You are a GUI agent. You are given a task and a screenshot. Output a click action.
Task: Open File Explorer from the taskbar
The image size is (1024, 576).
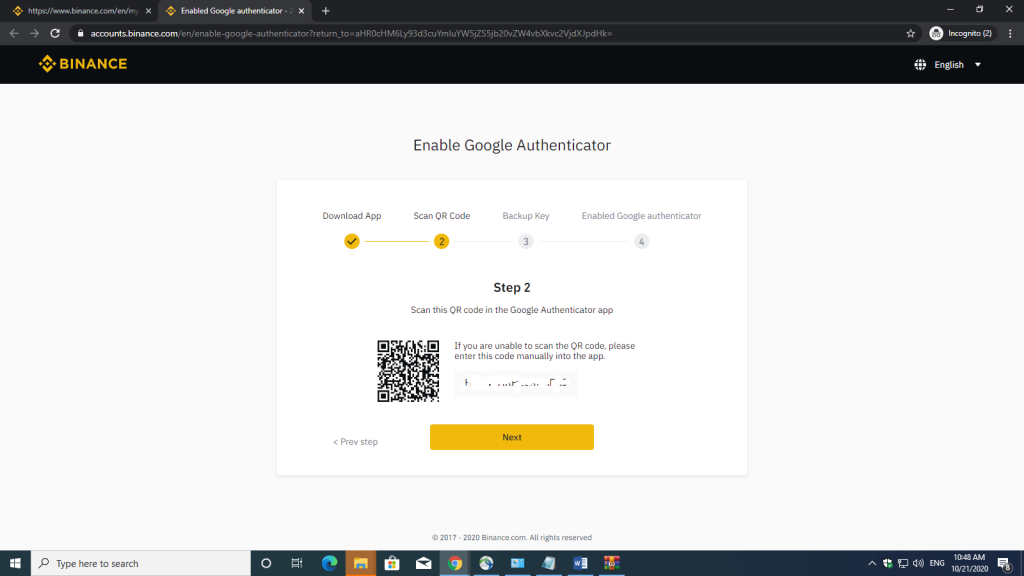pos(360,563)
